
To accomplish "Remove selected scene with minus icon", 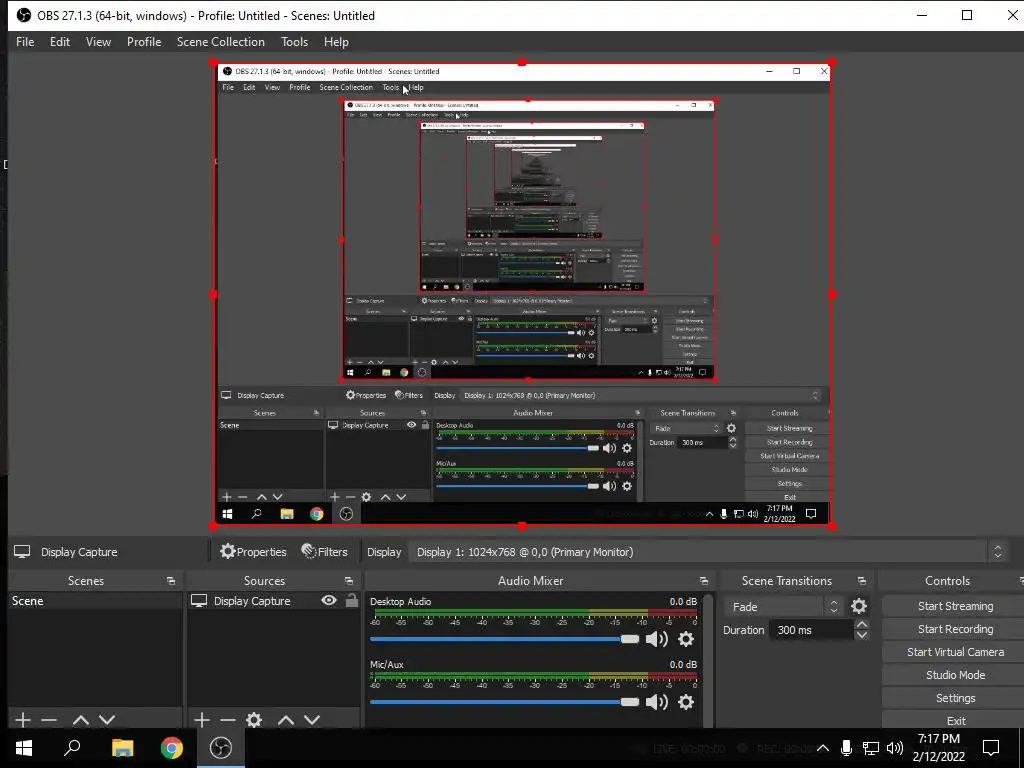I will coord(49,720).
